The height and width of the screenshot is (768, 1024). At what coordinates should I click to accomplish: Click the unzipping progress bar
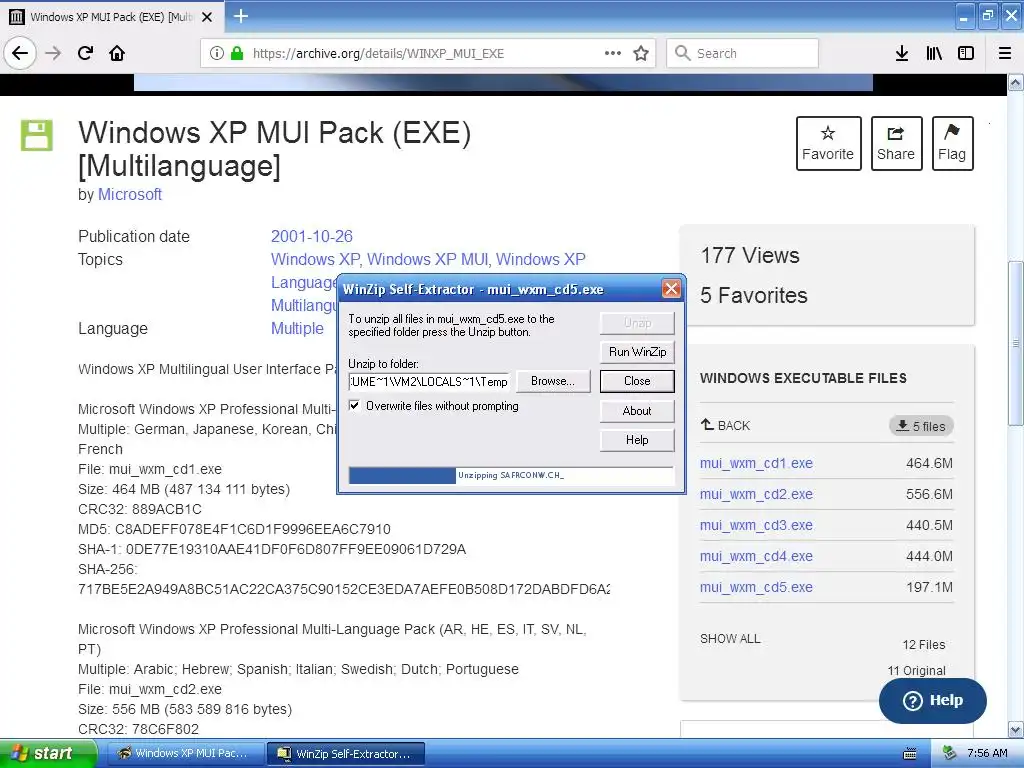(x=511, y=475)
